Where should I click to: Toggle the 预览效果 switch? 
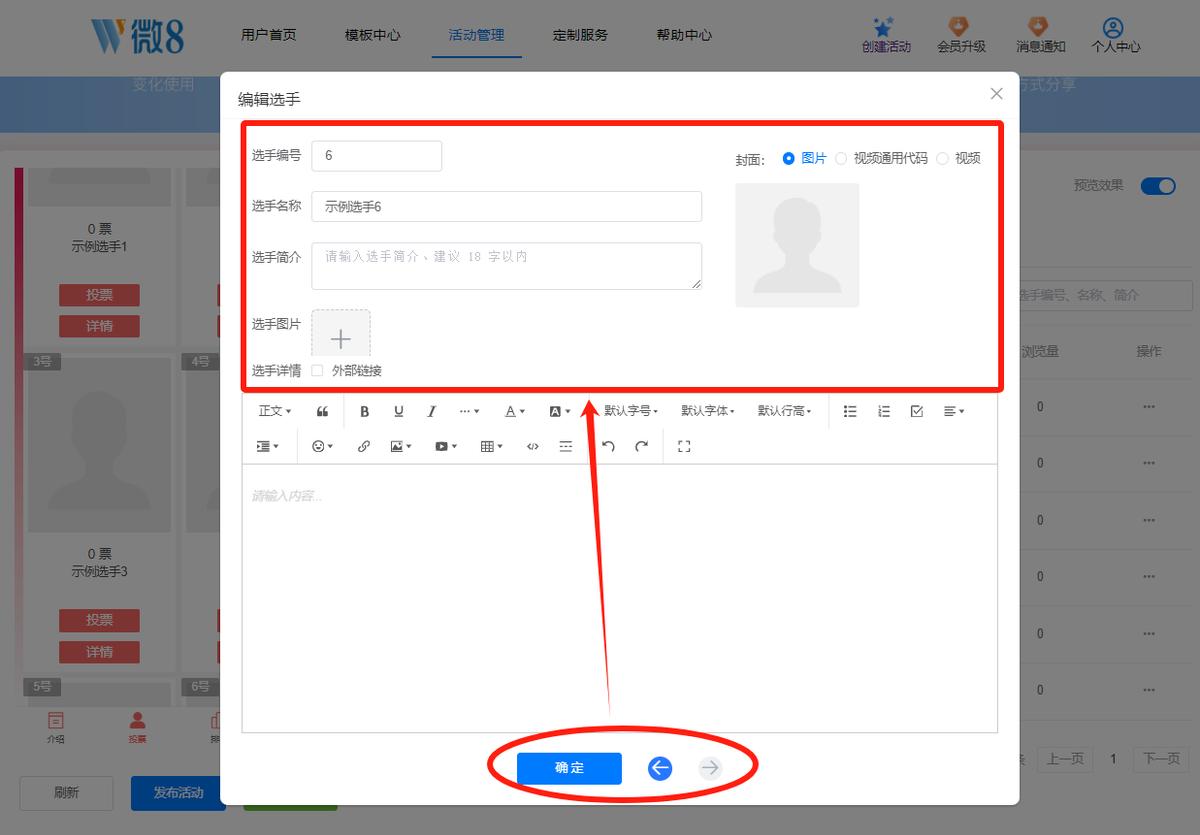[x=1158, y=186]
